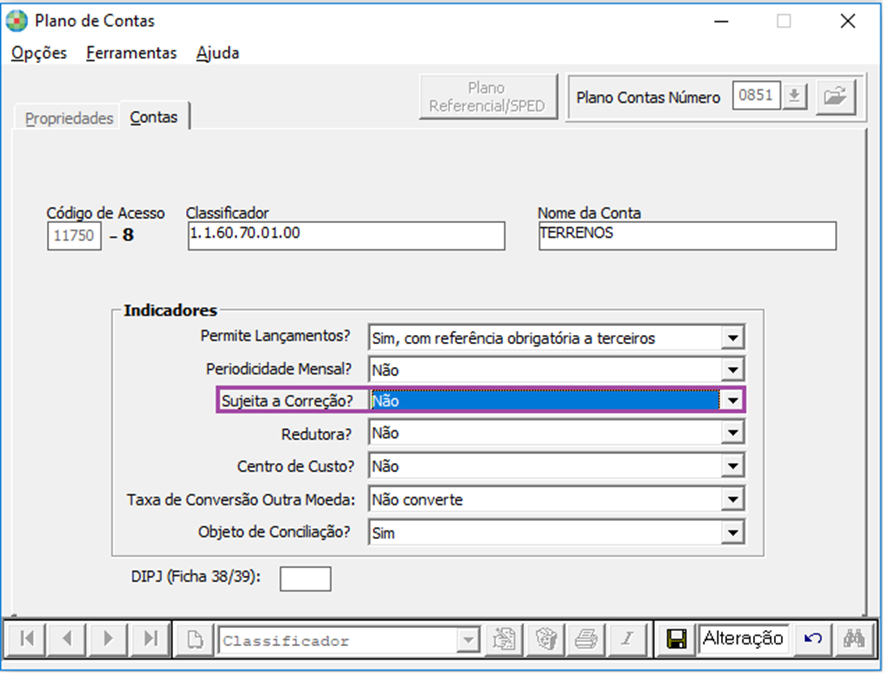
Task: Click Código de Acesso field 11750
Action: [74, 235]
